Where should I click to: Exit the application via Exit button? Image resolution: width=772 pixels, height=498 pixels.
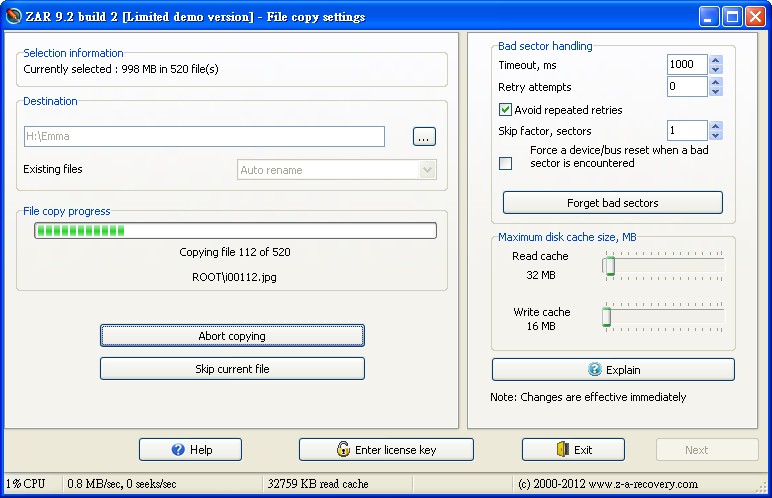pos(573,449)
